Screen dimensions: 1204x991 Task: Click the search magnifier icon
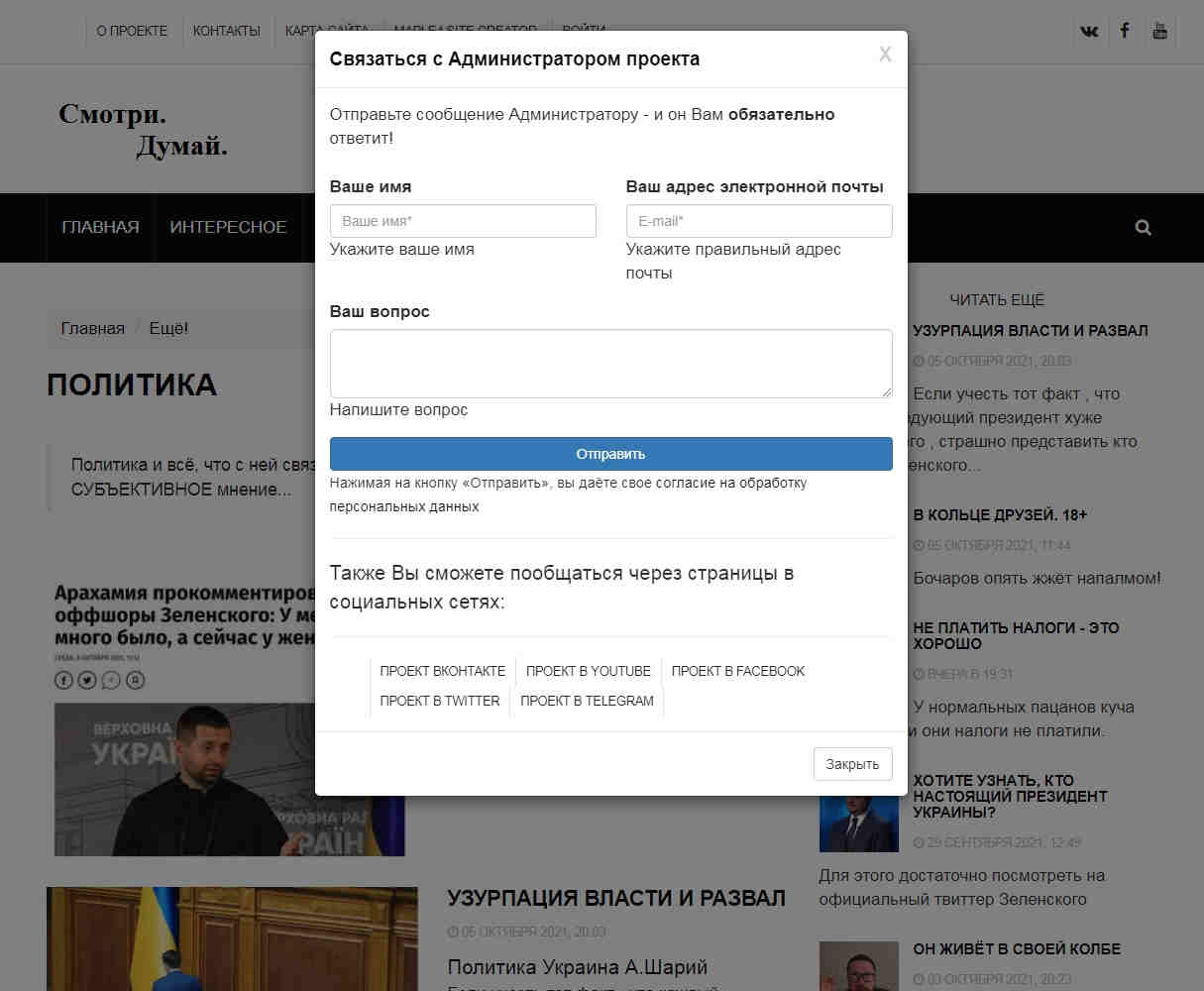[x=1143, y=228]
